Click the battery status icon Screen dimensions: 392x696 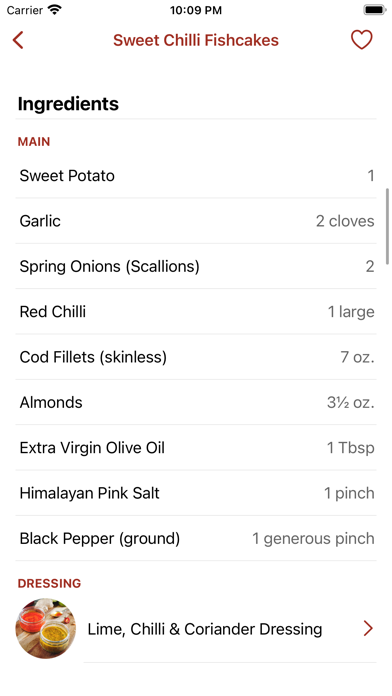tap(375, 10)
